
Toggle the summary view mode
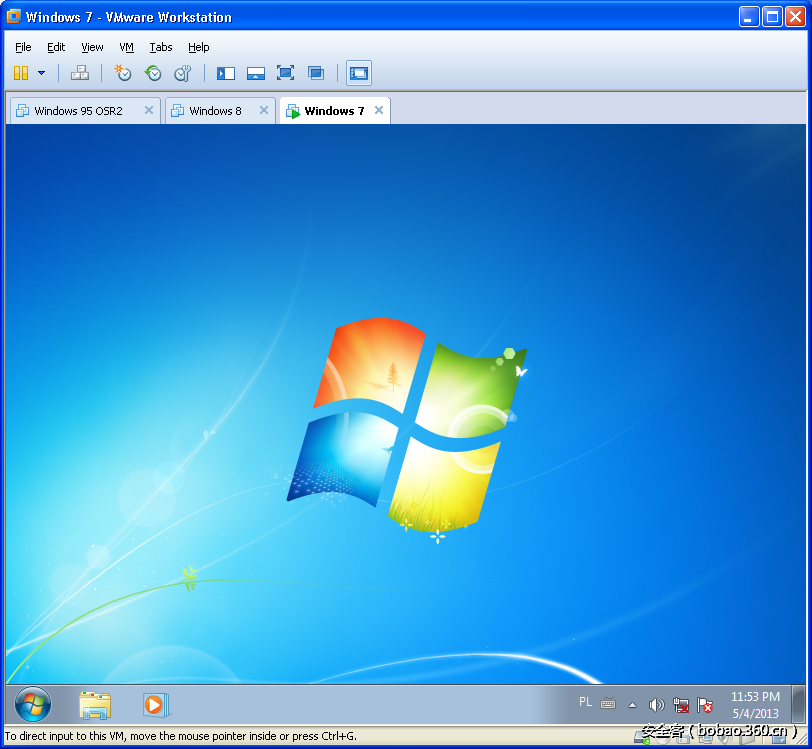tap(255, 73)
